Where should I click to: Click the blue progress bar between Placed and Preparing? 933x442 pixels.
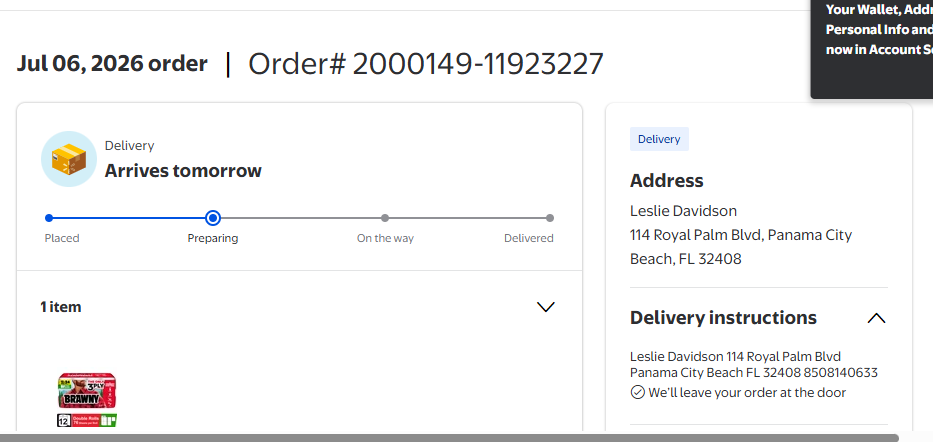[x=129, y=218]
